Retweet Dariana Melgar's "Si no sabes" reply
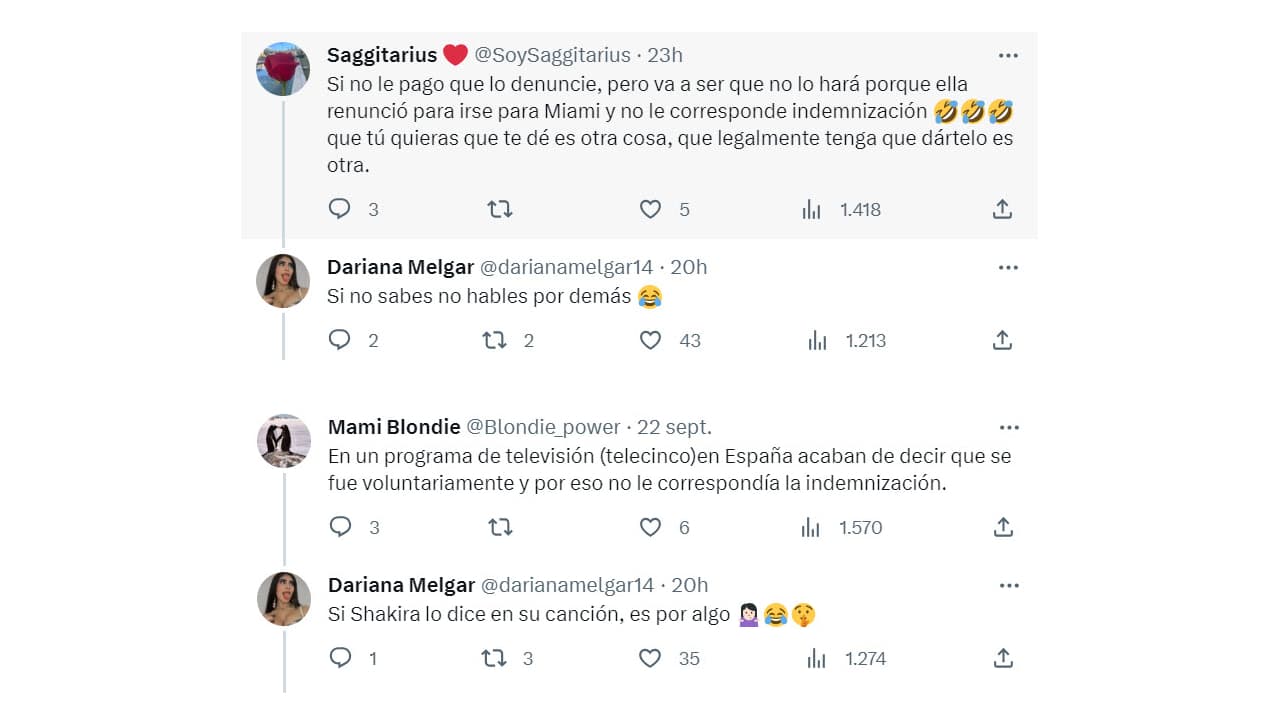Viewport: 1280px width, 720px height. click(x=495, y=340)
